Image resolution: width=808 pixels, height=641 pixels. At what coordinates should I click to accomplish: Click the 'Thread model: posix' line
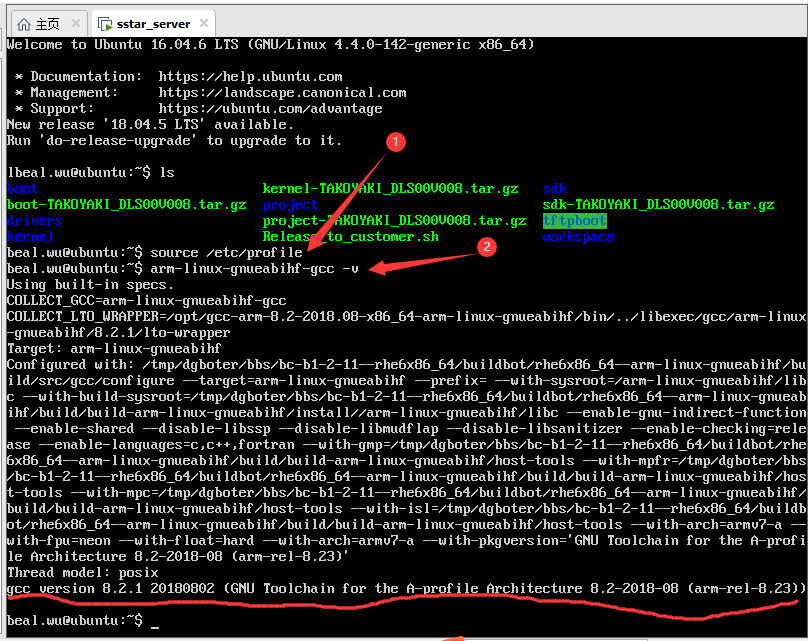[x=82, y=572]
